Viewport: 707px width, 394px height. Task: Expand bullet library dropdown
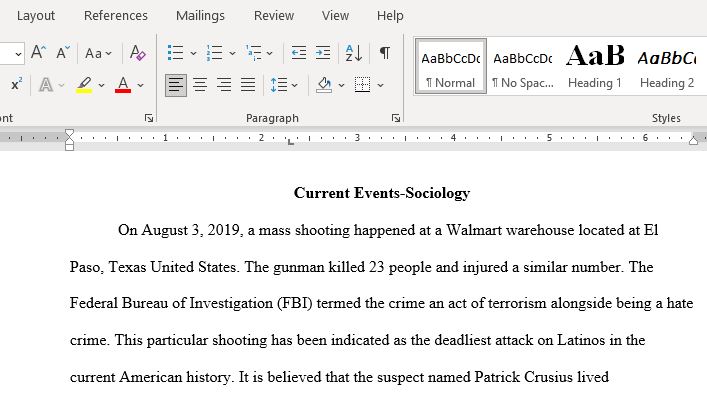pos(193,54)
